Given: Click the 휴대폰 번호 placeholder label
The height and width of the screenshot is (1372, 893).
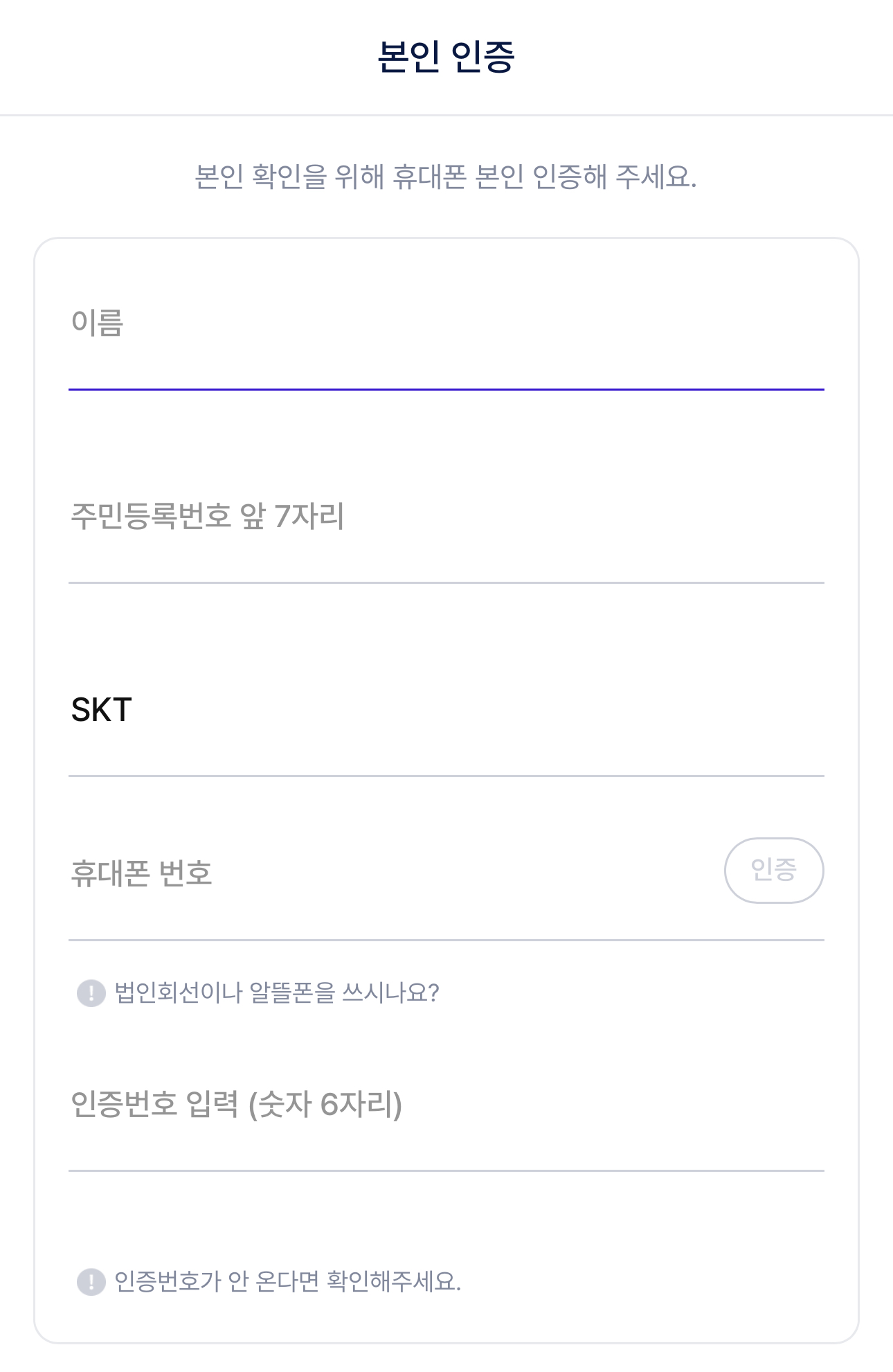Looking at the screenshot, I should (x=141, y=873).
